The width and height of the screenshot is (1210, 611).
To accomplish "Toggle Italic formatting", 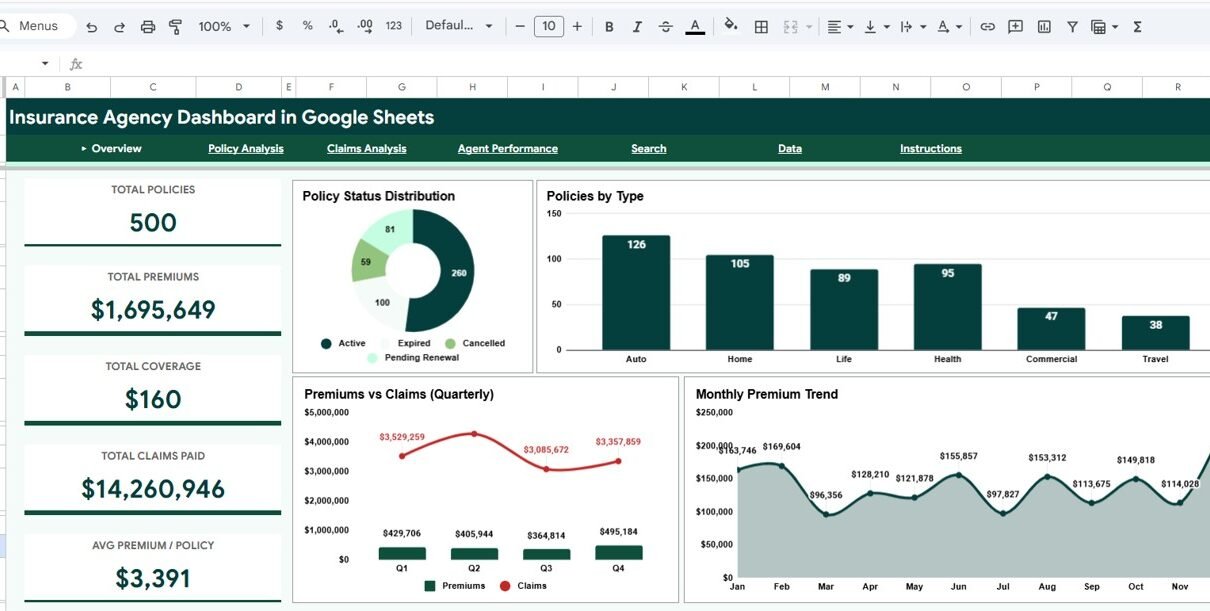I will click(x=637, y=27).
